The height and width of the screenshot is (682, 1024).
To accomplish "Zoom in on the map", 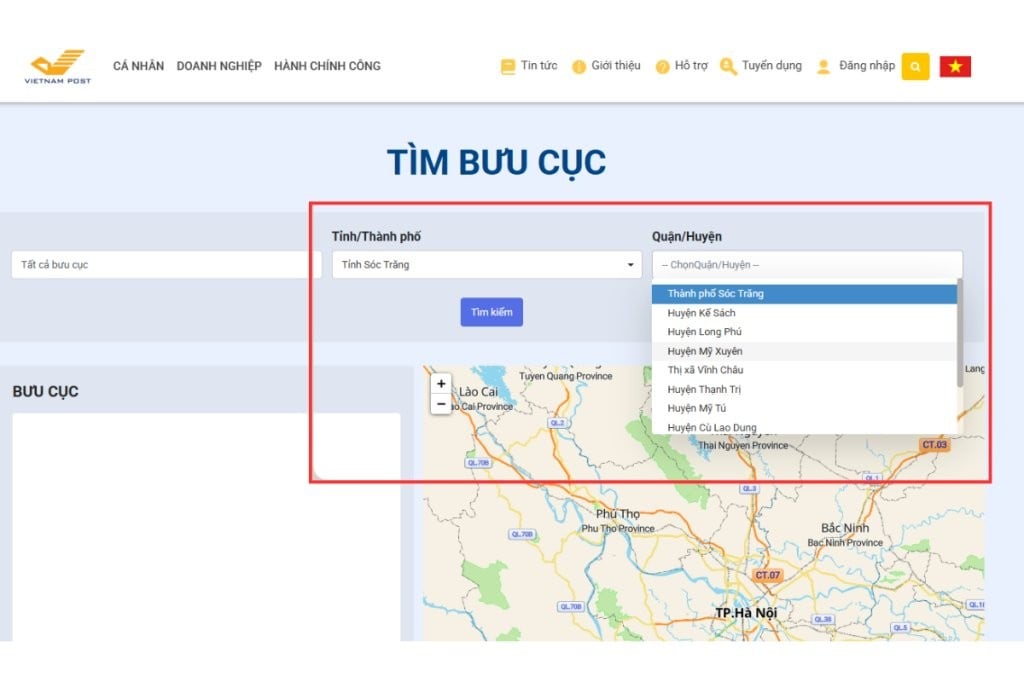I will pos(441,384).
